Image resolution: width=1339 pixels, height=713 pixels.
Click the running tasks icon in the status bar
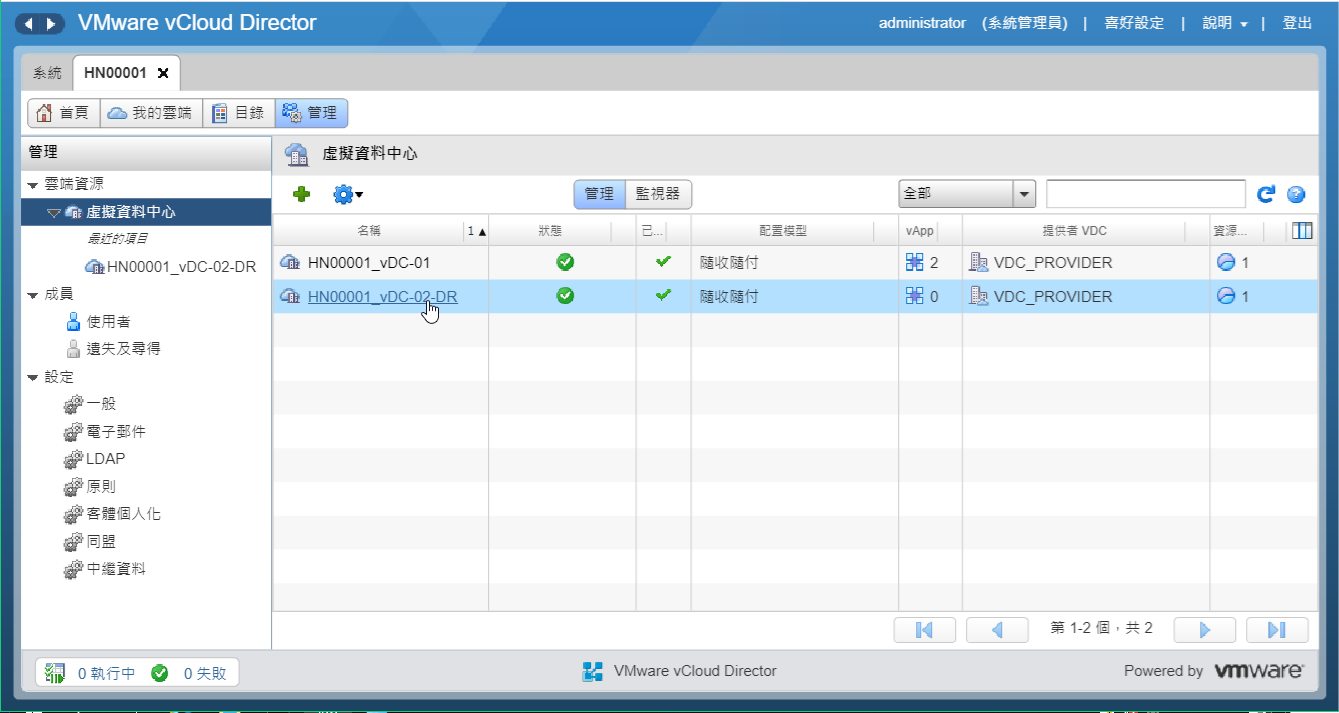[52, 671]
